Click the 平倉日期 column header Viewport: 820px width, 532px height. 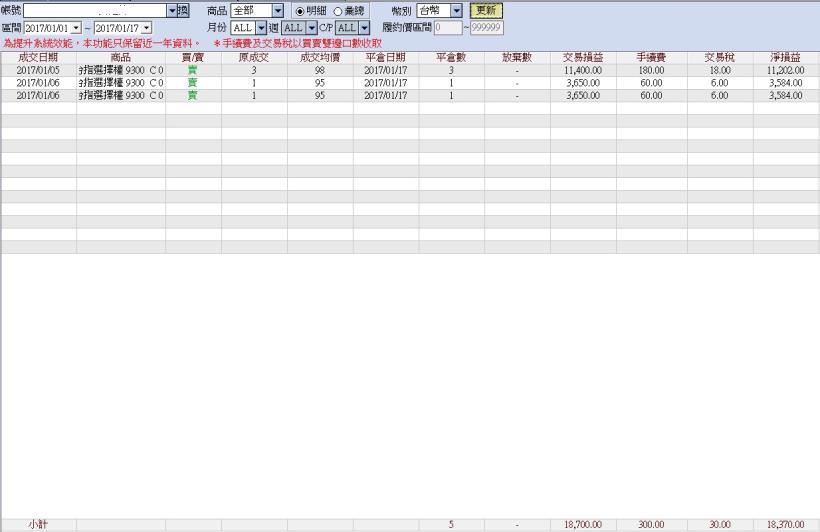click(385, 57)
